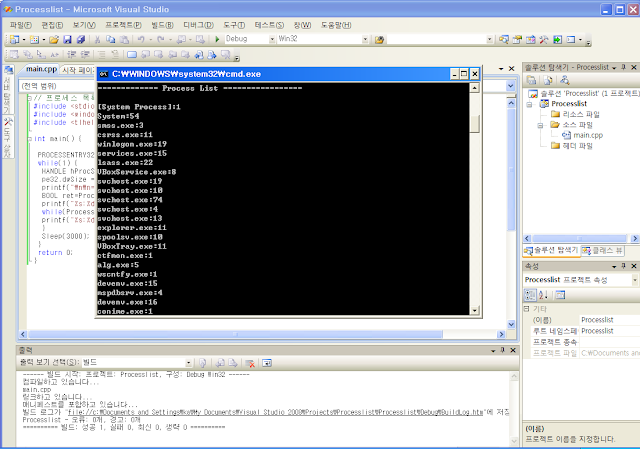This screenshot has height=449, width=640.
Task: Close the Output panel
Action: coord(513,350)
